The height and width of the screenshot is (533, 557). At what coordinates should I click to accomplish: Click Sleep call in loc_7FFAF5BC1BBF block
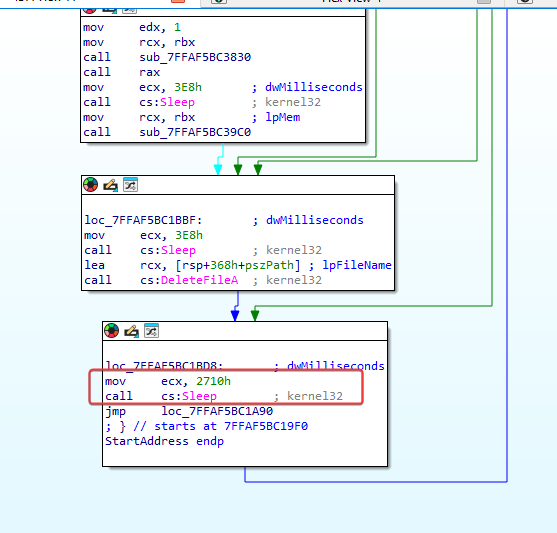click(178, 251)
